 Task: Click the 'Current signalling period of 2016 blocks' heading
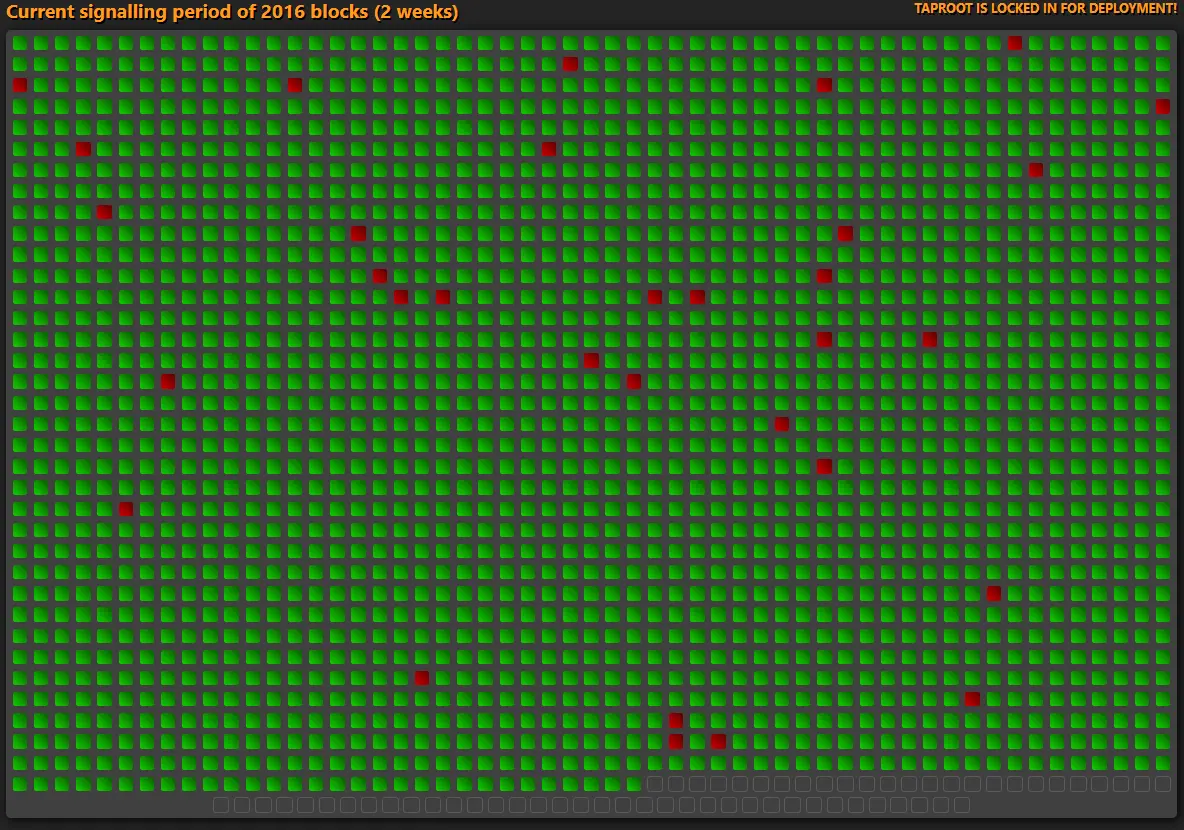232,12
